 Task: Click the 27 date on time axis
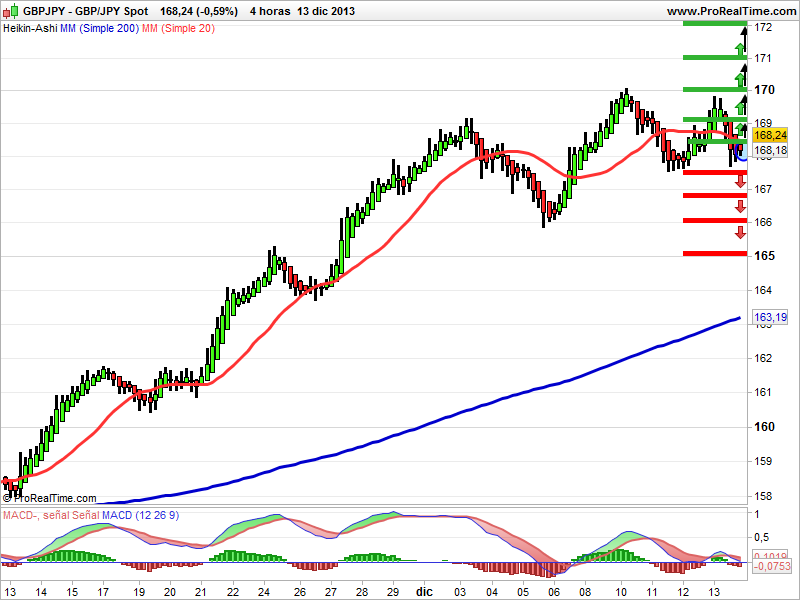[330, 592]
